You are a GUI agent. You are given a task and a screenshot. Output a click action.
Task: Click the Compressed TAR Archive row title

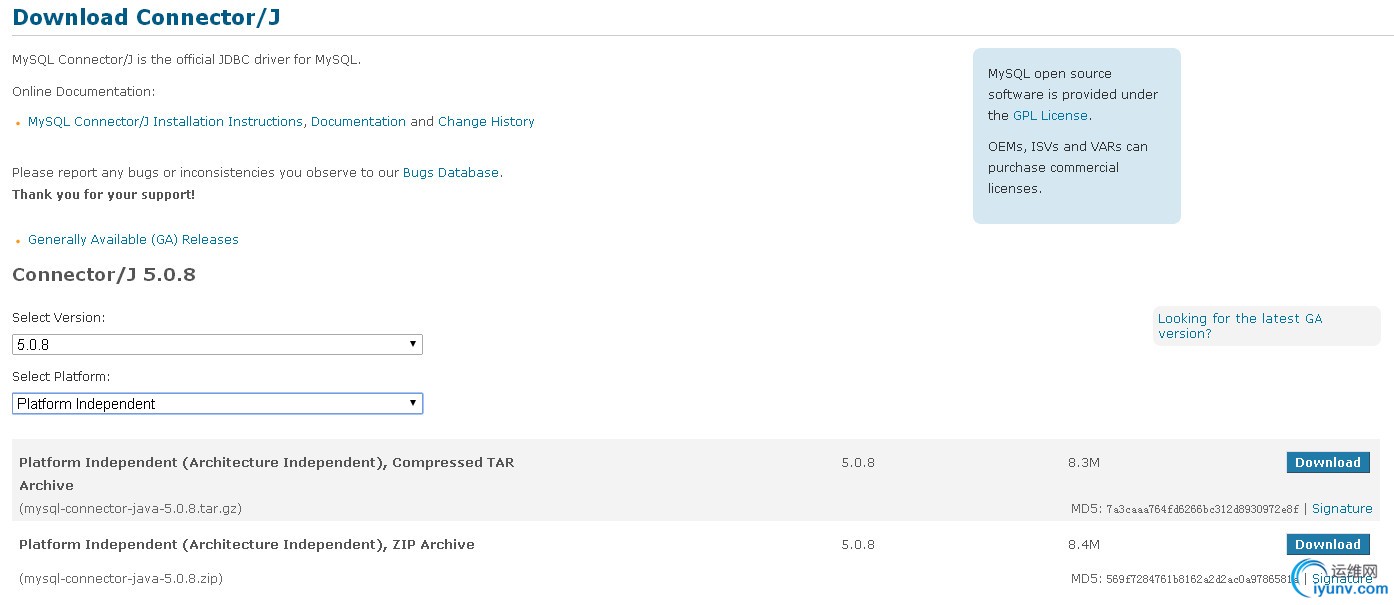(267, 473)
